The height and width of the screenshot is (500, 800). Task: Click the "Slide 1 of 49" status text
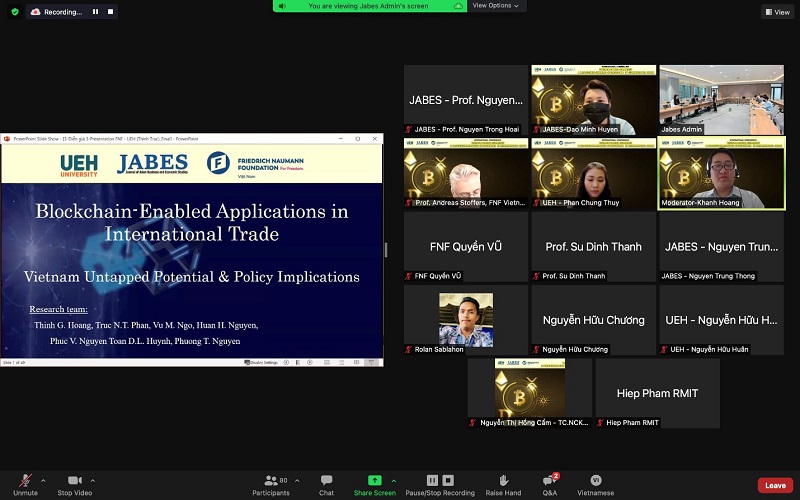point(14,362)
